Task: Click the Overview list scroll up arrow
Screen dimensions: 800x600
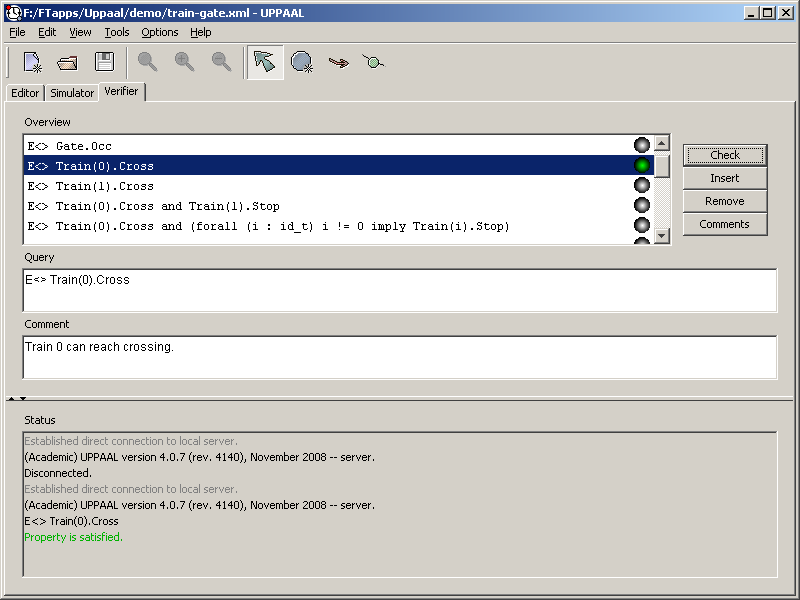Action: [662, 143]
